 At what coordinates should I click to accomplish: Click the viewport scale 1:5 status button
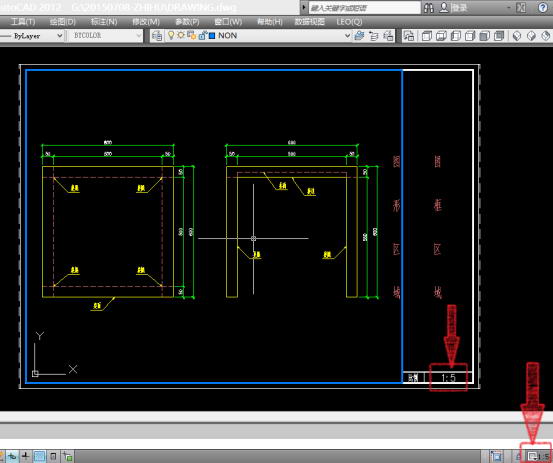click(537, 457)
